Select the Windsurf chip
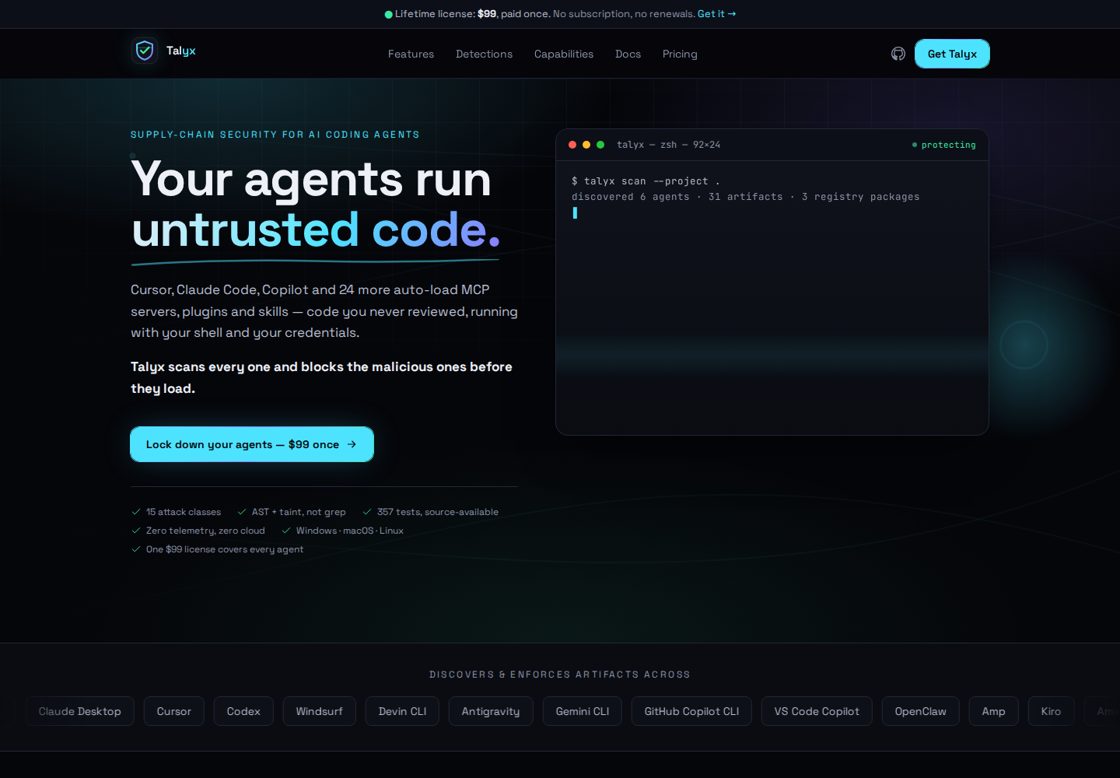This screenshot has width=1120, height=778. click(x=319, y=711)
